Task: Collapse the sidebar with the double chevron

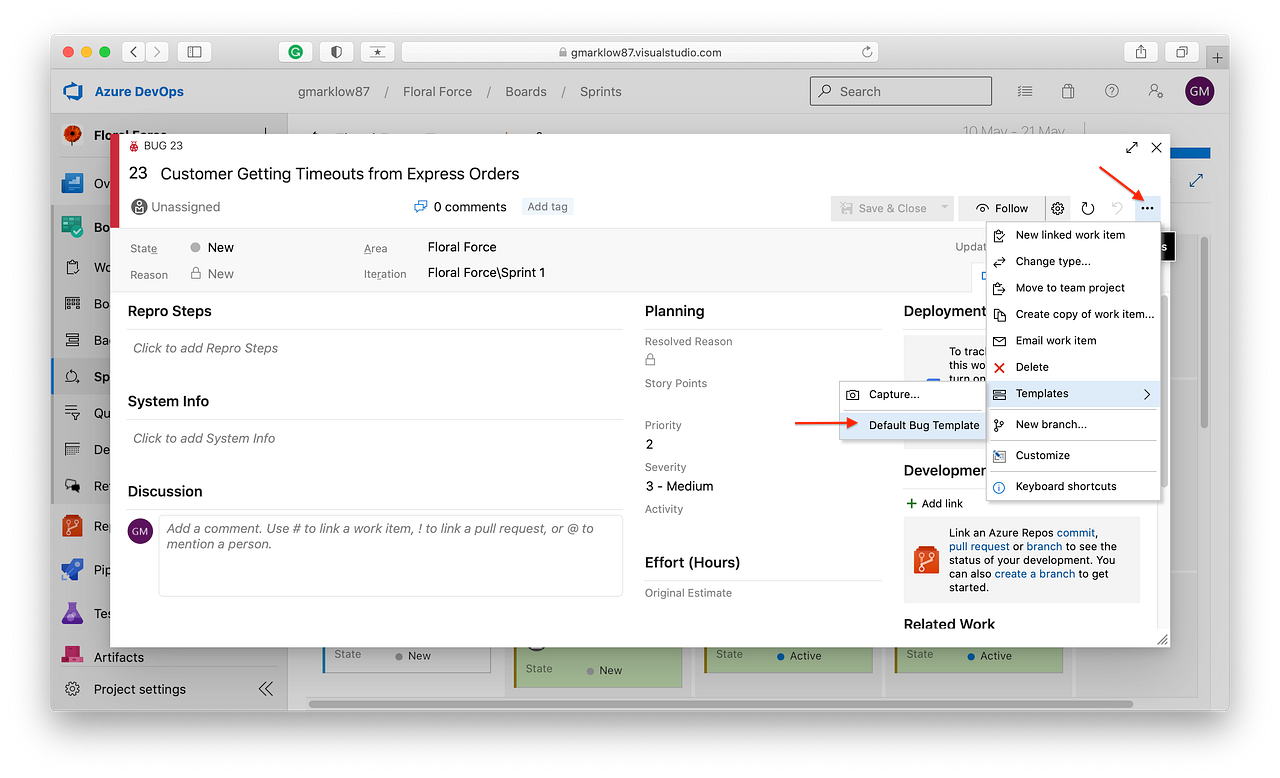Action: tap(265, 689)
